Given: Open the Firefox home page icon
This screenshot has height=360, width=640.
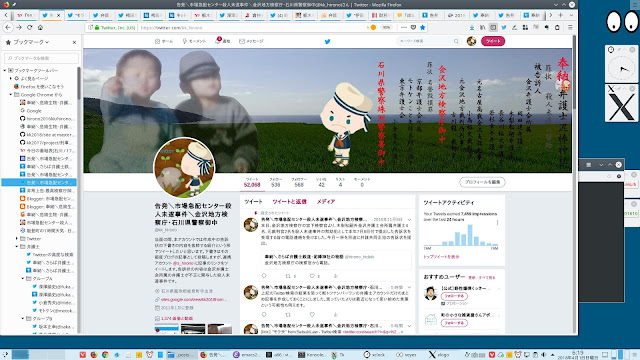Looking at the screenshot, I should [40, 27].
